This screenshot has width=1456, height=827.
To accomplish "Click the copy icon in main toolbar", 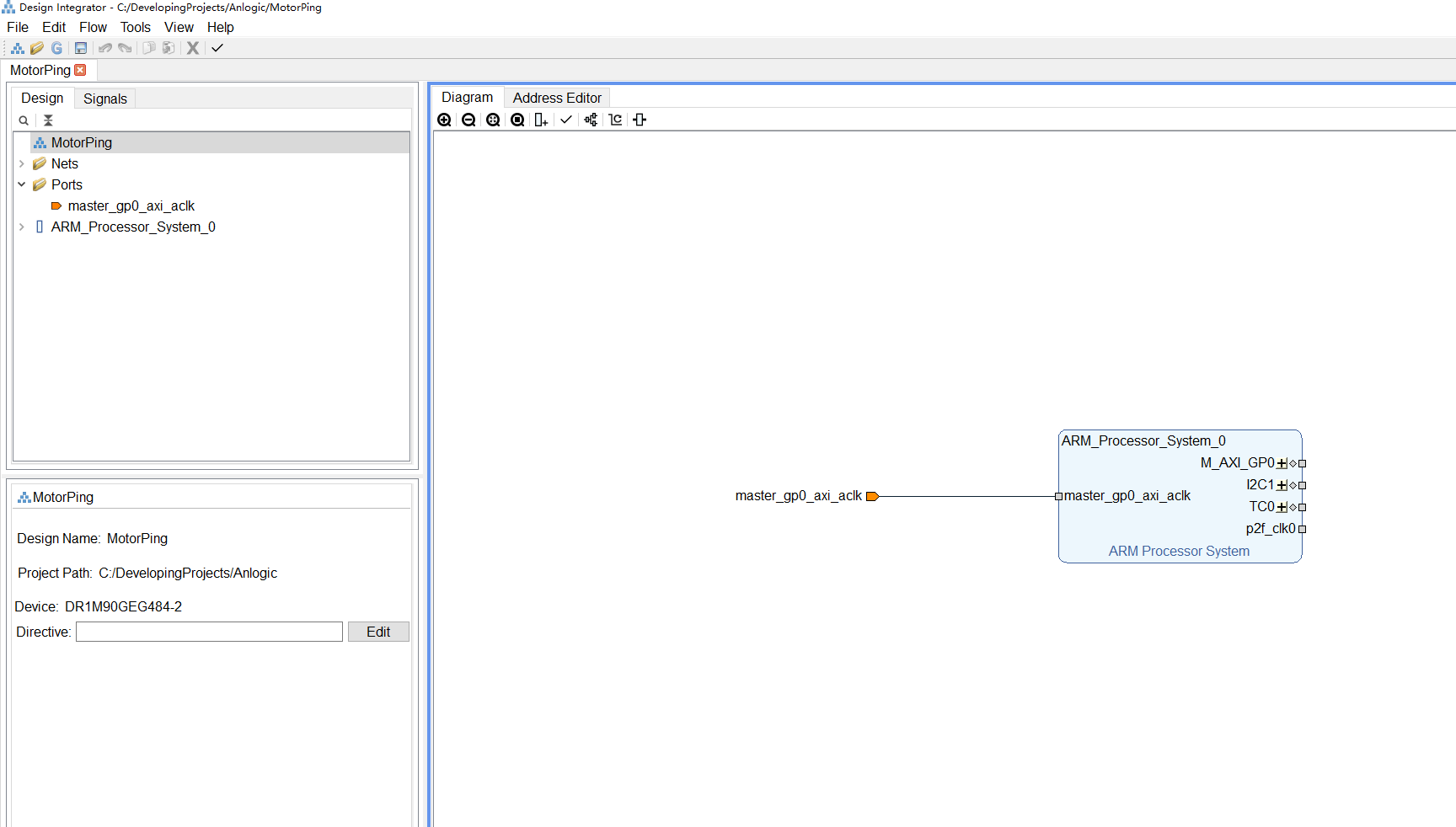I will (x=149, y=48).
